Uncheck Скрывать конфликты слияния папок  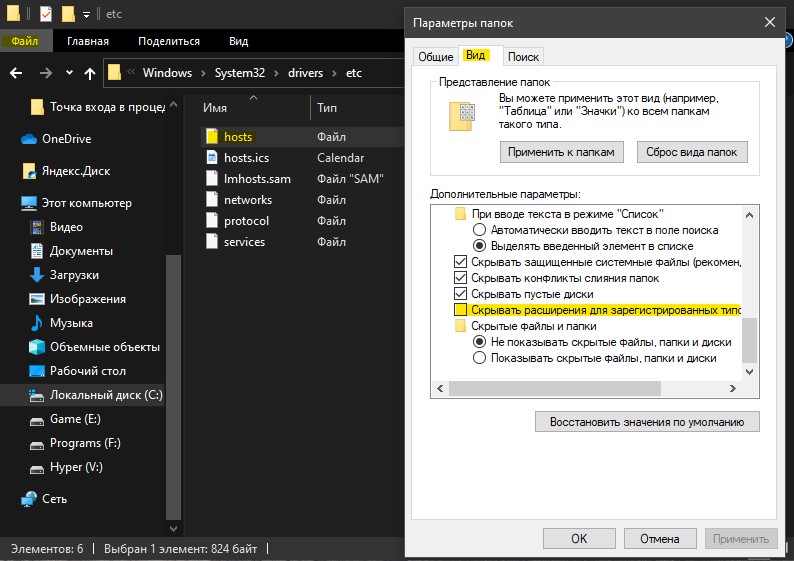pyautogui.click(x=460, y=278)
